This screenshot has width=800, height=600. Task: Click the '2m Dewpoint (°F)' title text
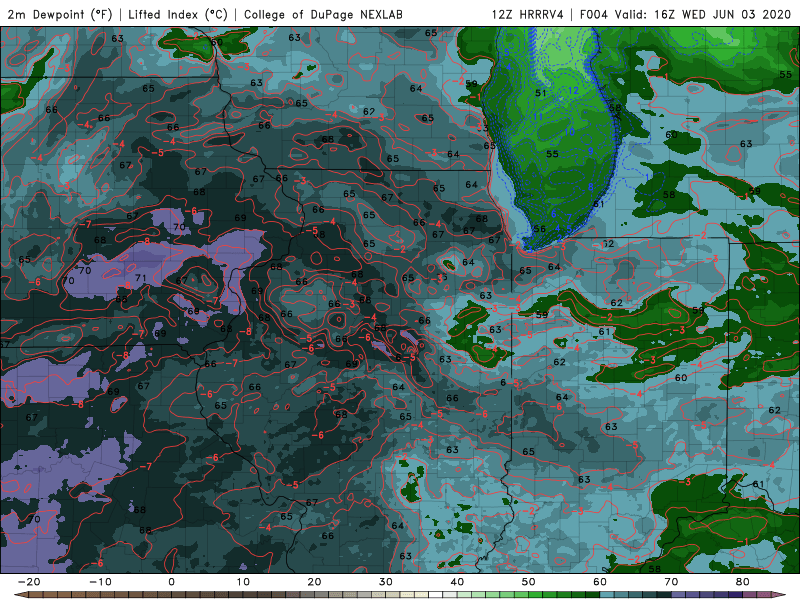[x=59, y=14]
